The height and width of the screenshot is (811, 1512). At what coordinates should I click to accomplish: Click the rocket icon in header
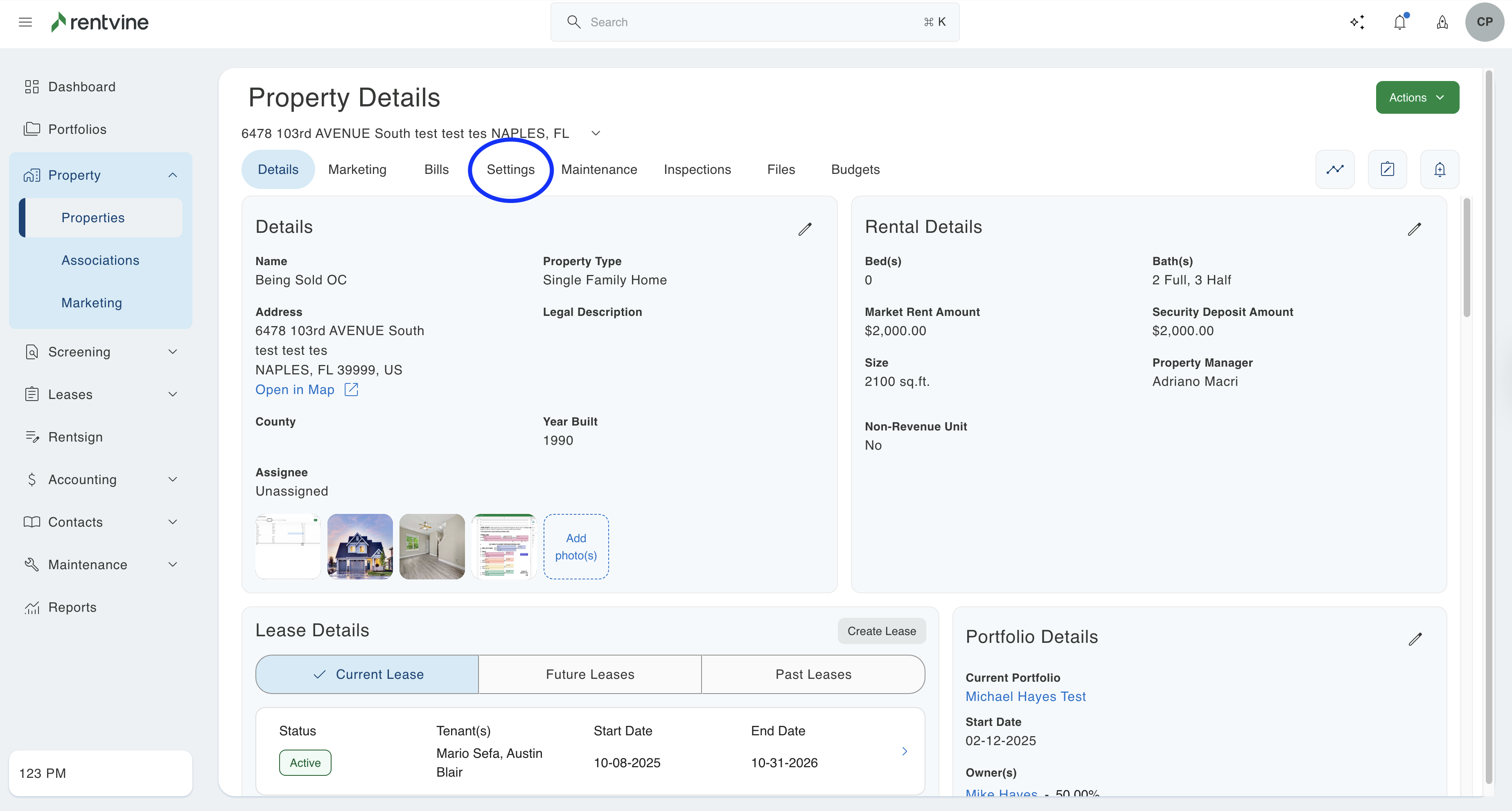point(1442,22)
